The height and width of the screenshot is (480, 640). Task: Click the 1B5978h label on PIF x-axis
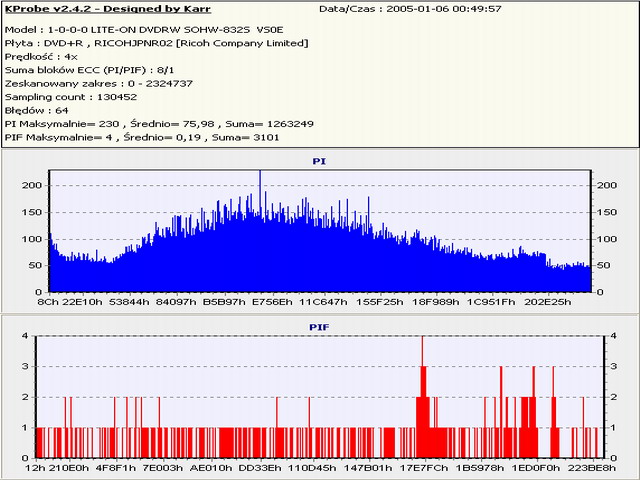(x=480, y=468)
